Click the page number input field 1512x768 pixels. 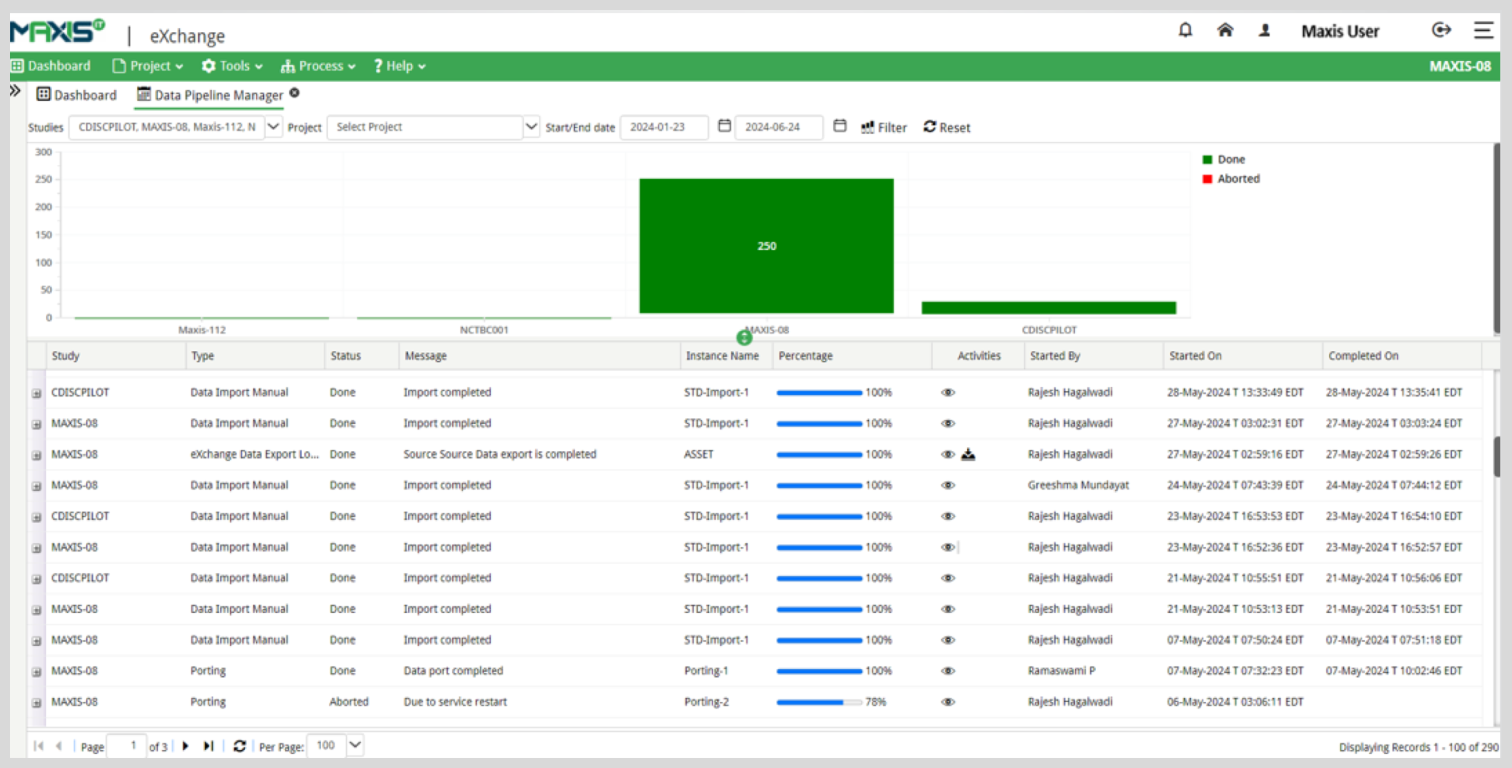coord(125,746)
